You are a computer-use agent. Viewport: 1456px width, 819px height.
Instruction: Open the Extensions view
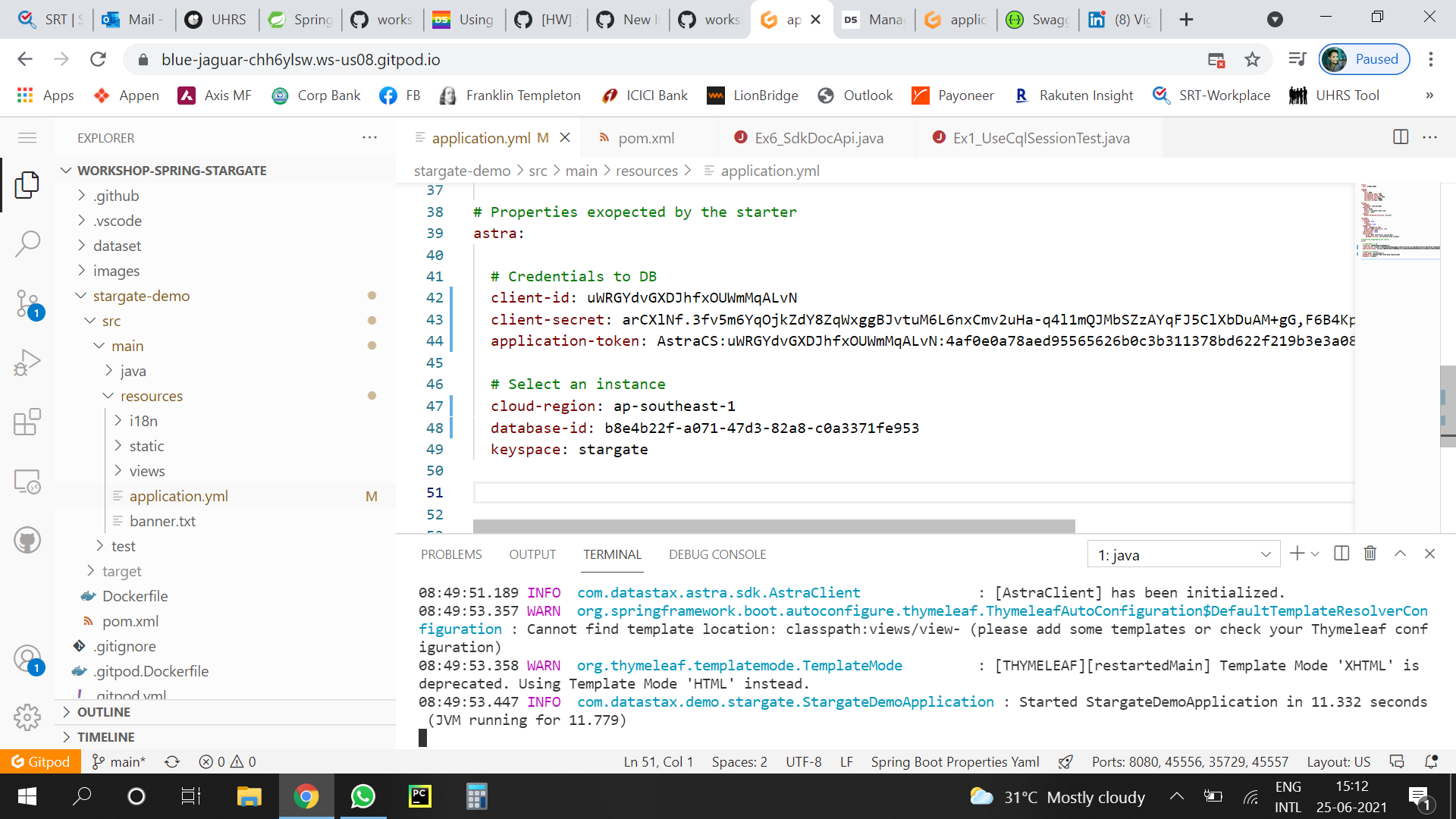coord(27,422)
